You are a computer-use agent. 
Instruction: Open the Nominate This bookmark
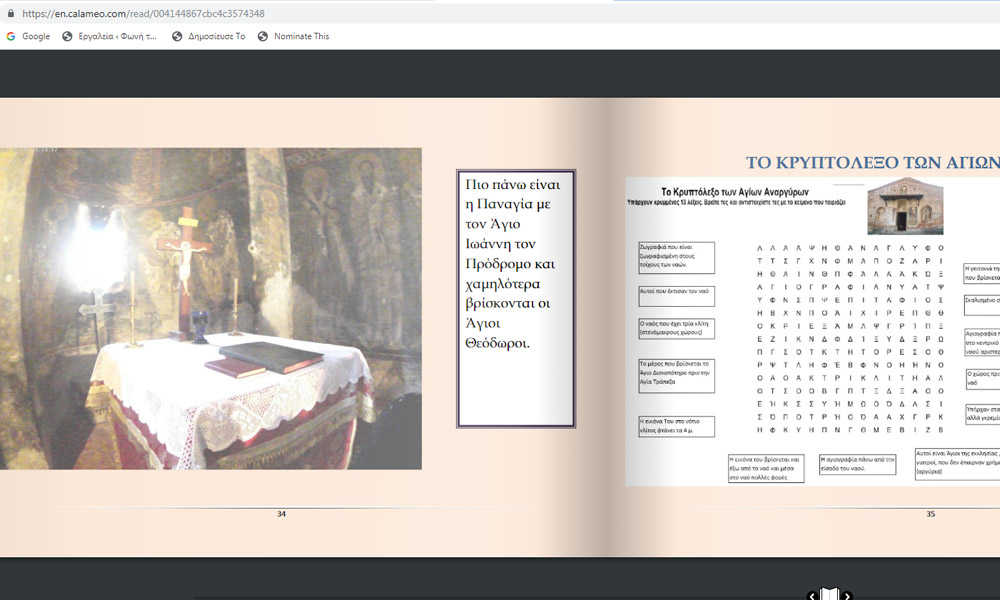[x=293, y=36]
